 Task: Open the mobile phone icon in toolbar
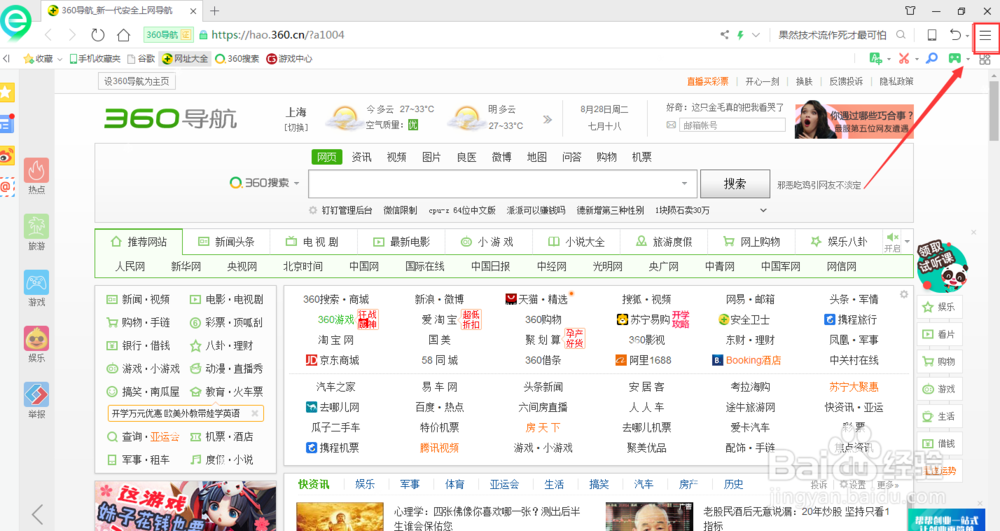(932, 34)
